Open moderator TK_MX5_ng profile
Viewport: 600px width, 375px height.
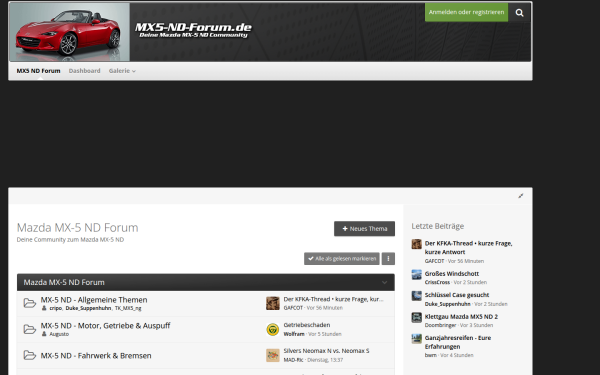[x=128, y=308]
